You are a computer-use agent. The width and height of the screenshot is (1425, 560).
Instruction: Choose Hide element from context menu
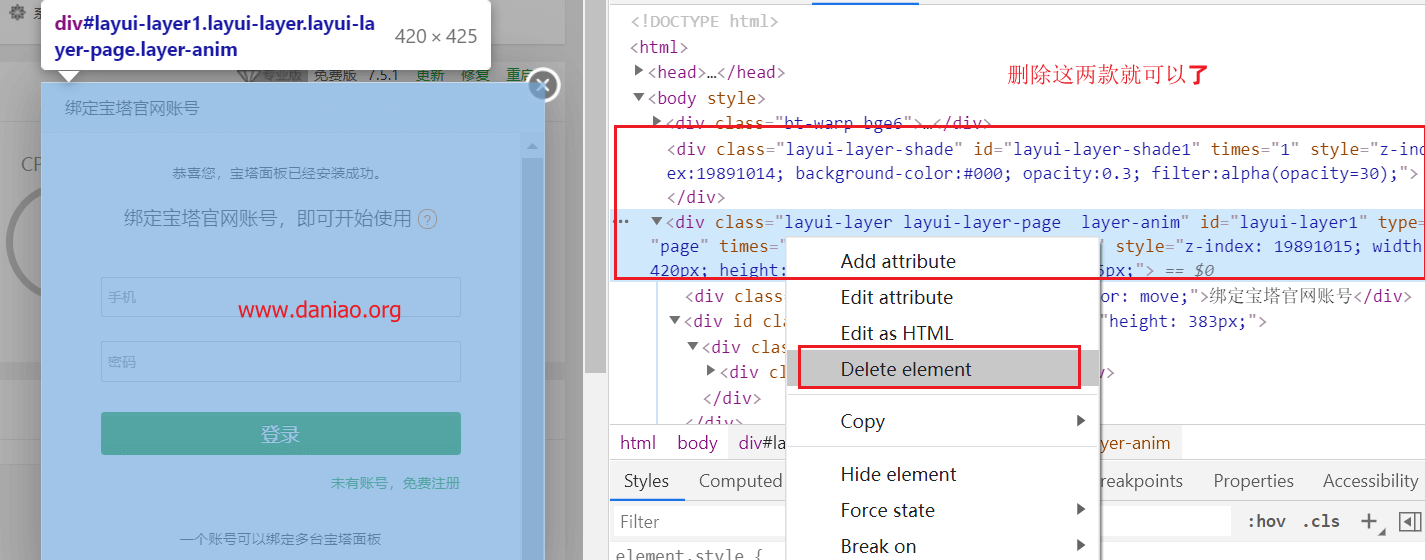pyautogui.click(x=898, y=474)
